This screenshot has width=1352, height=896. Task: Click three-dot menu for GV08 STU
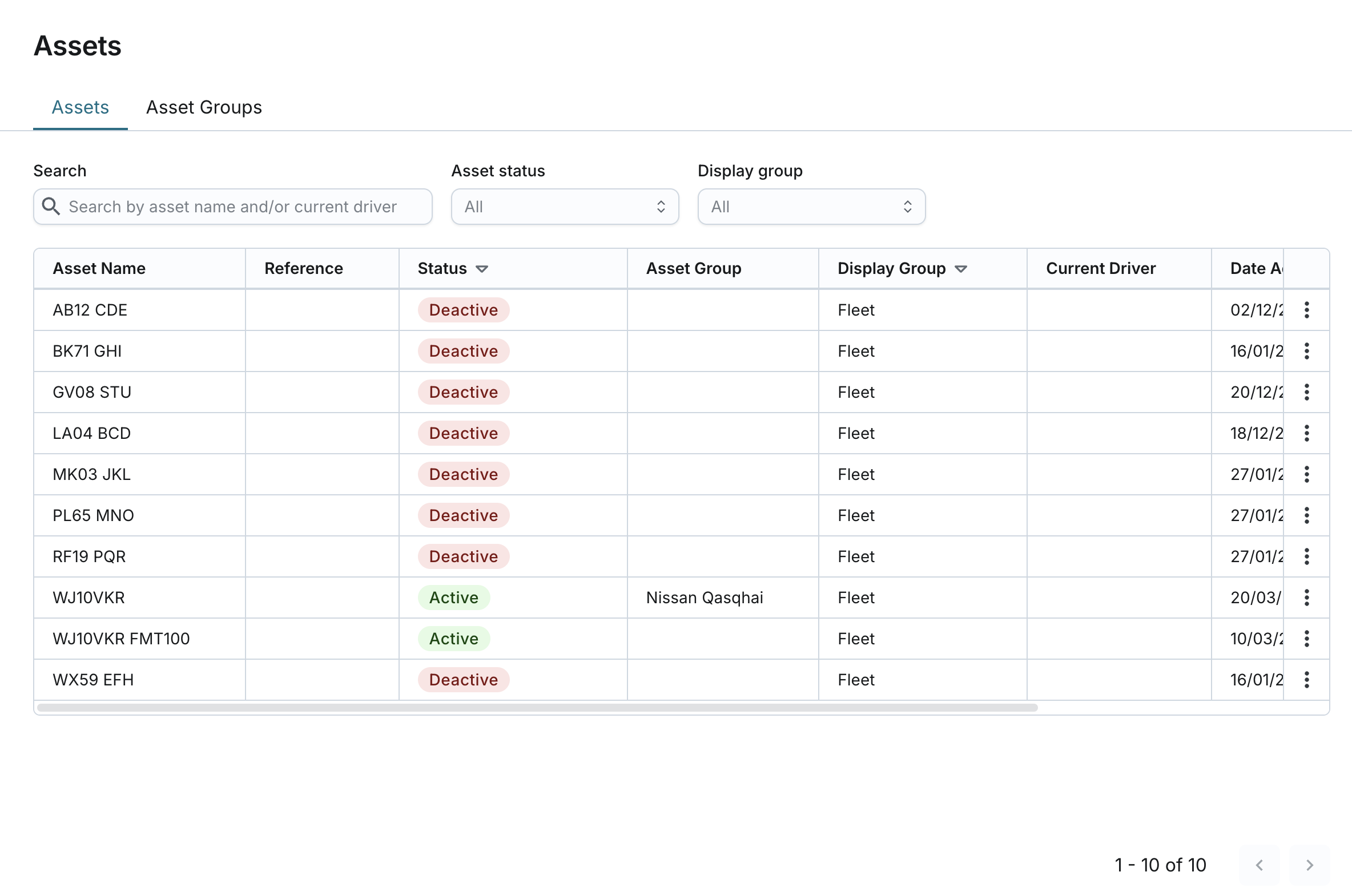point(1306,392)
